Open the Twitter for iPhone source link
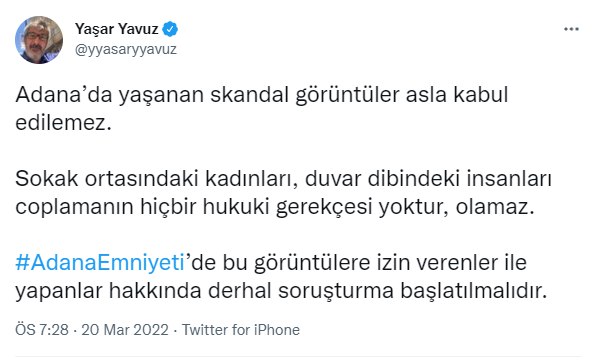 (241, 330)
